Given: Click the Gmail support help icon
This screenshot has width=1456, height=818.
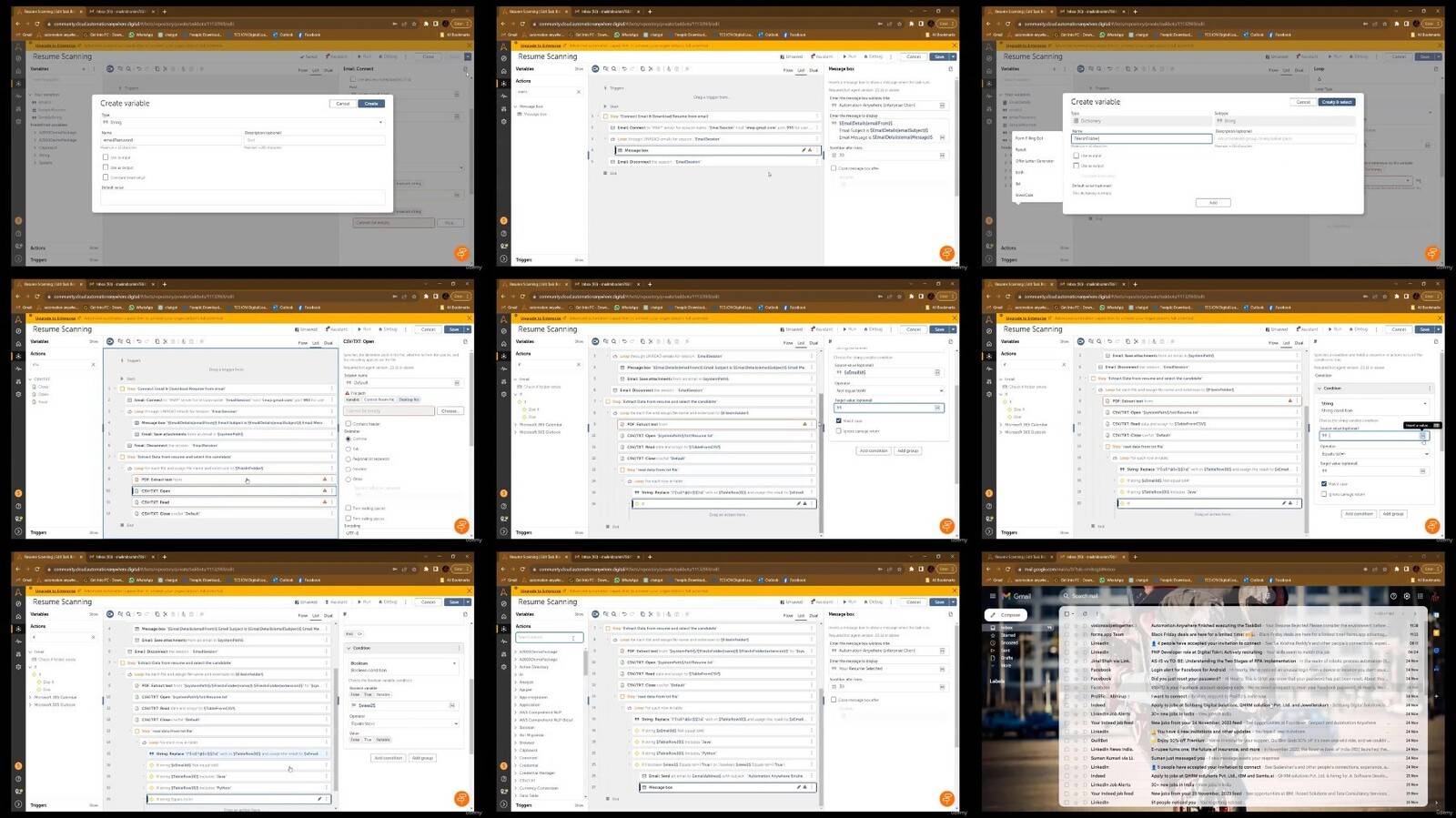Looking at the screenshot, I should point(1393,596).
